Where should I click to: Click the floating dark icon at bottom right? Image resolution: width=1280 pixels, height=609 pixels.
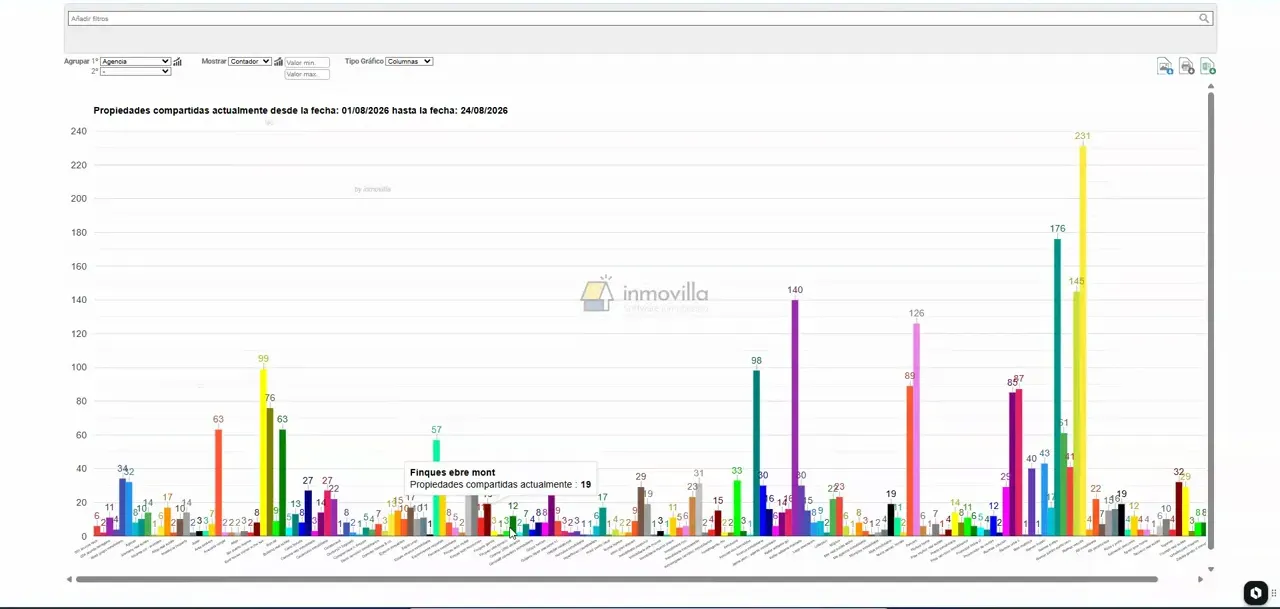1256,593
